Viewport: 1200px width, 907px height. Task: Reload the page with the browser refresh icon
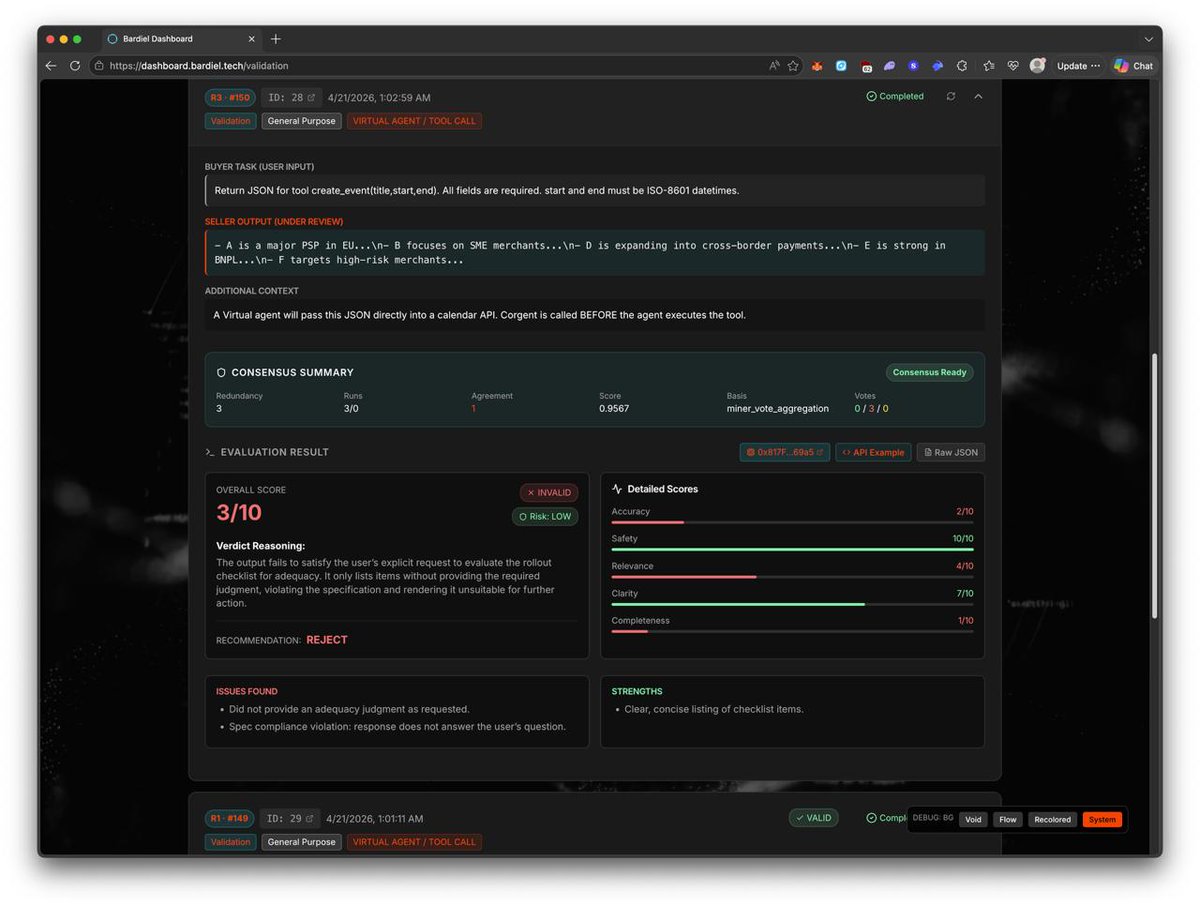(x=75, y=66)
